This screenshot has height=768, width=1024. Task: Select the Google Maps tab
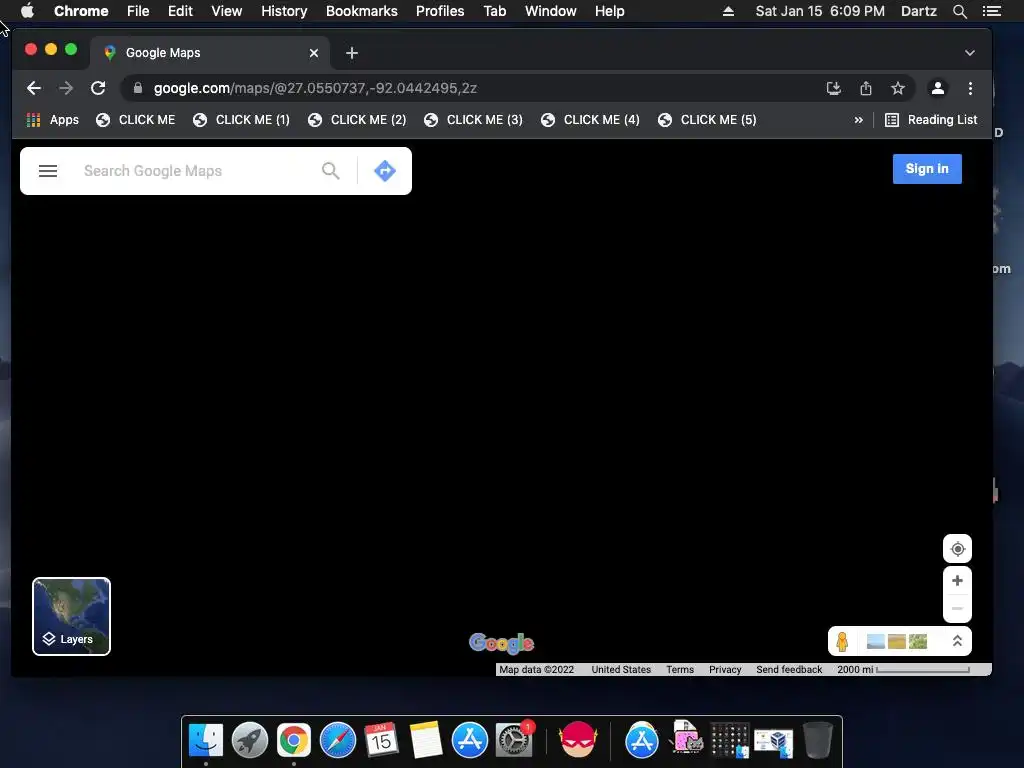[x=209, y=53]
